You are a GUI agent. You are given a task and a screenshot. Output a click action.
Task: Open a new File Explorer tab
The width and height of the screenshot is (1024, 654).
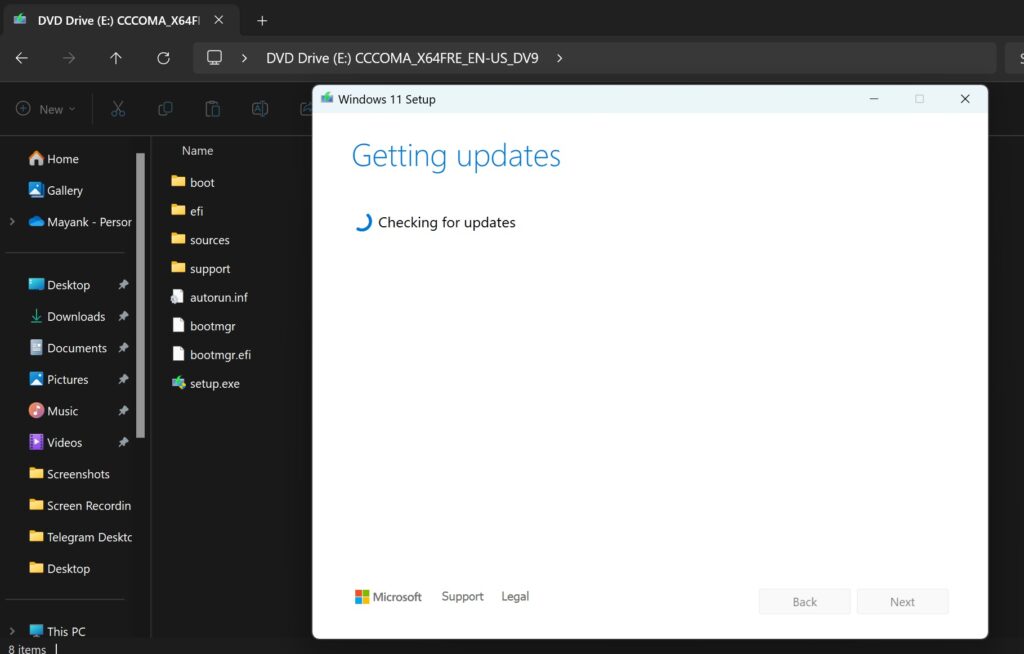point(262,20)
